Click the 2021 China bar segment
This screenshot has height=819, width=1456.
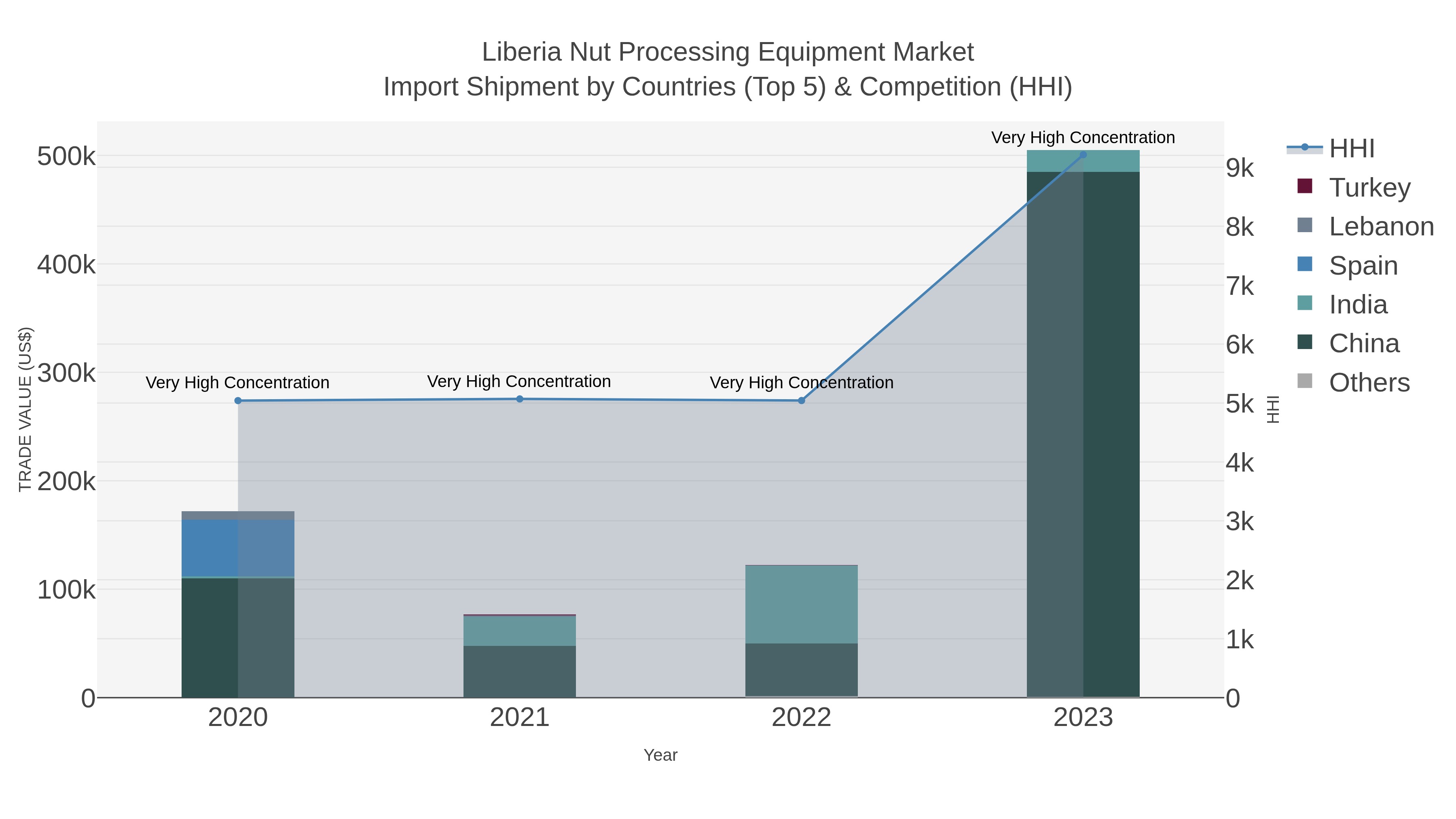[x=519, y=671]
